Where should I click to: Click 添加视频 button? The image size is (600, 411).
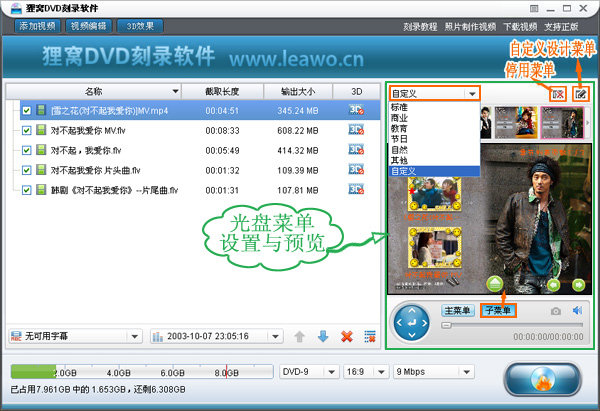click(x=38, y=26)
